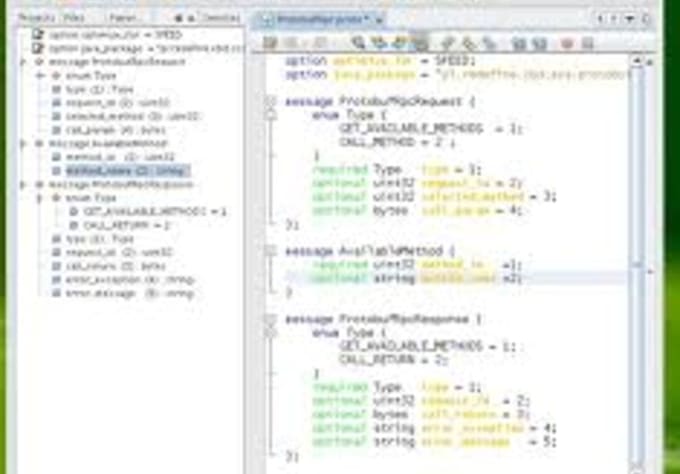The image size is (680, 474).
Task: Fold the message ProtobufRpcResponse block in editor
Action: (270, 319)
